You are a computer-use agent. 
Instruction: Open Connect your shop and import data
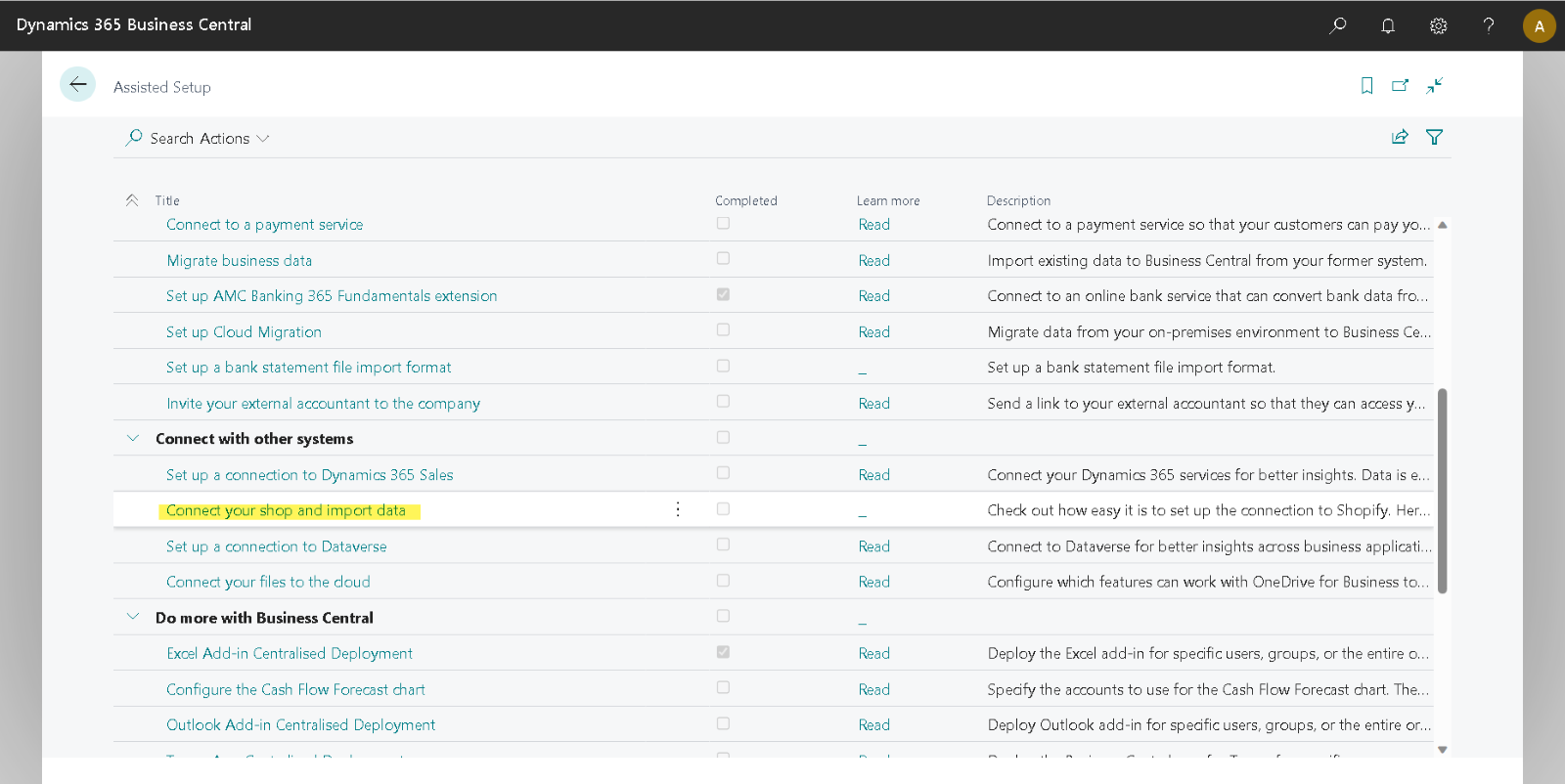tap(286, 510)
